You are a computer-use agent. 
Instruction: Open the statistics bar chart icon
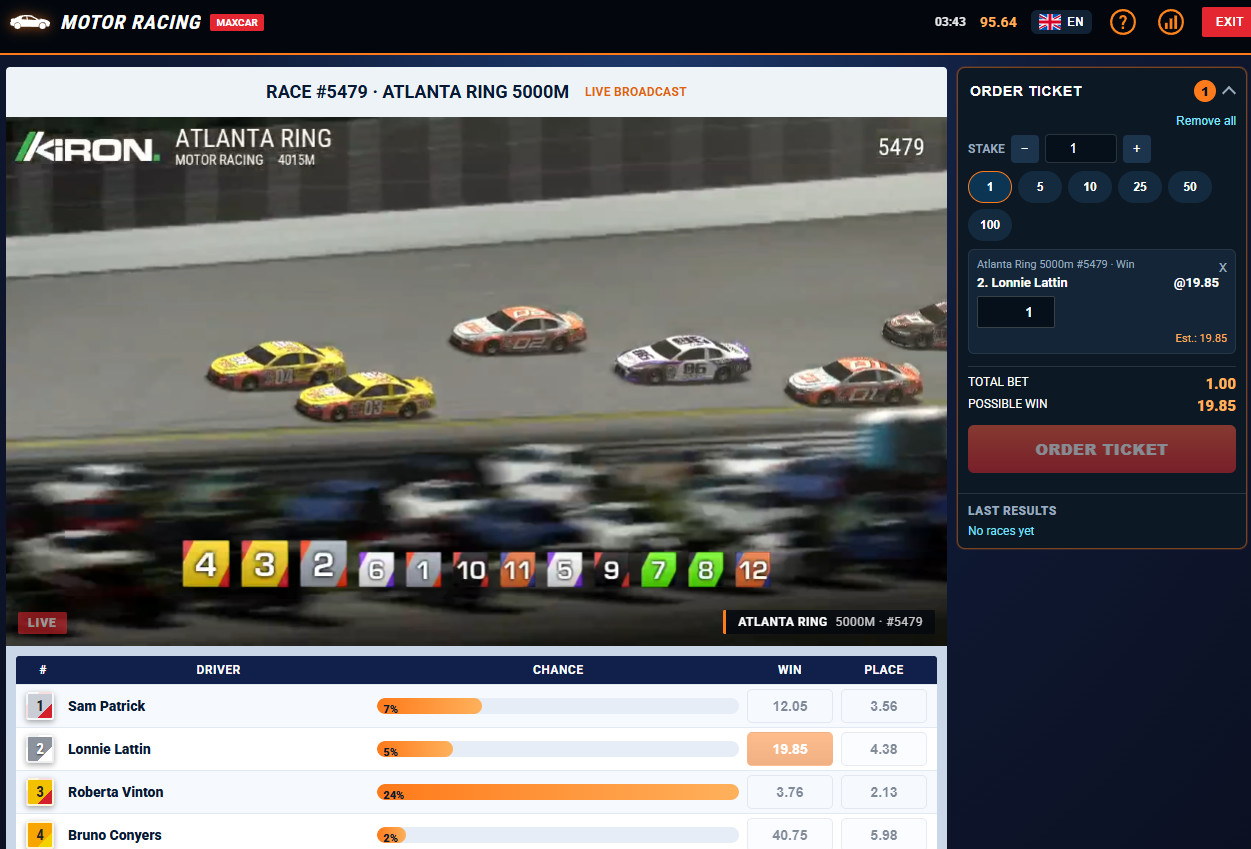pos(1171,22)
